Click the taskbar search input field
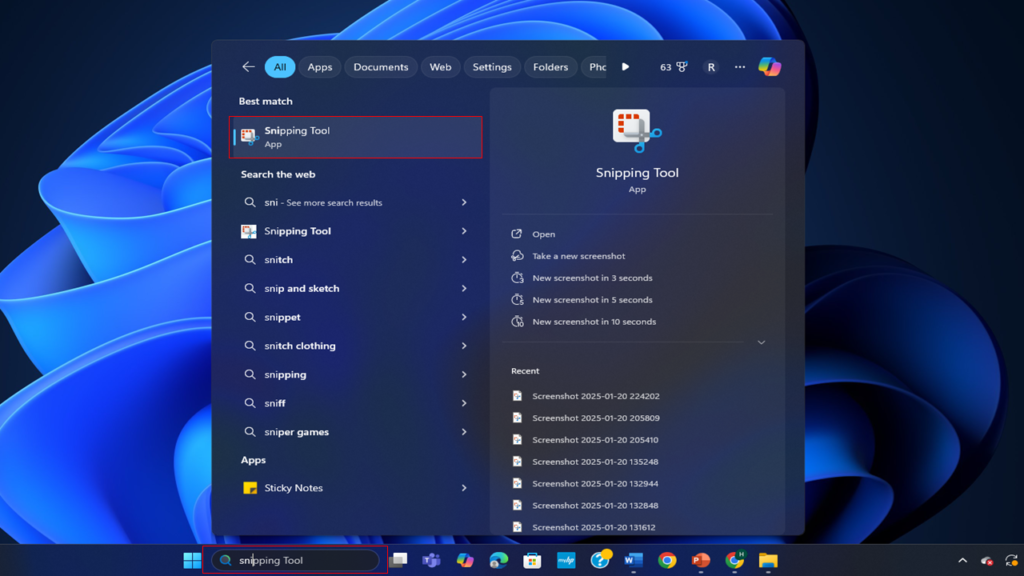The height and width of the screenshot is (576, 1024). (295, 560)
